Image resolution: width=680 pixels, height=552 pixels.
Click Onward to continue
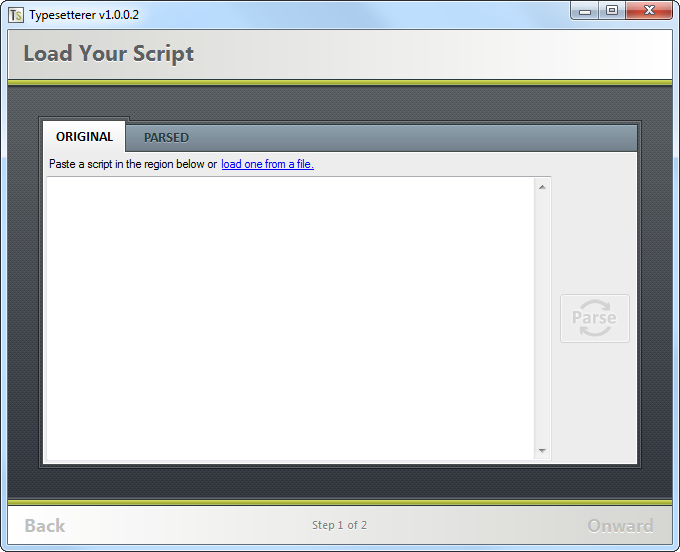click(620, 526)
